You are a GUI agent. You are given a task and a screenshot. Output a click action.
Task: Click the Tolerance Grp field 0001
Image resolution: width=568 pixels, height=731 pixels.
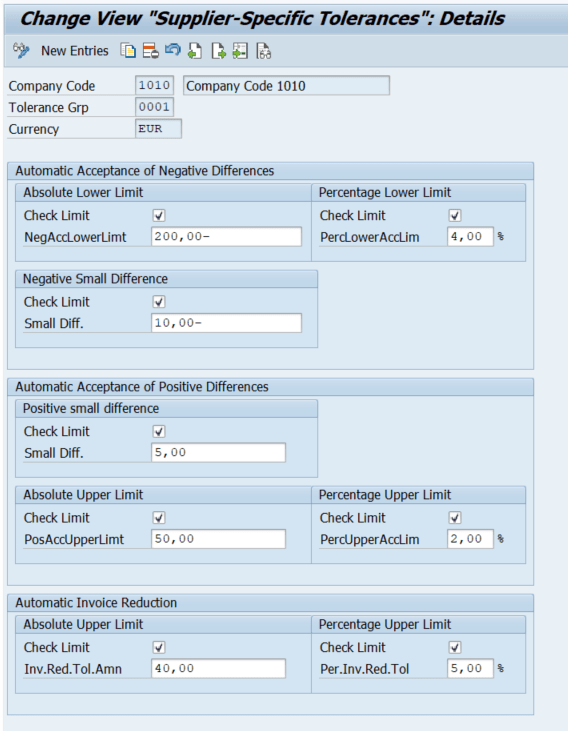pyautogui.click(x=154, y=107)
